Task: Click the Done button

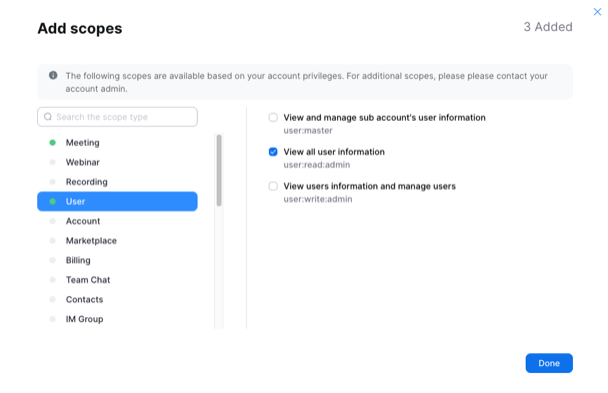Action: click(x=549, y=363)
